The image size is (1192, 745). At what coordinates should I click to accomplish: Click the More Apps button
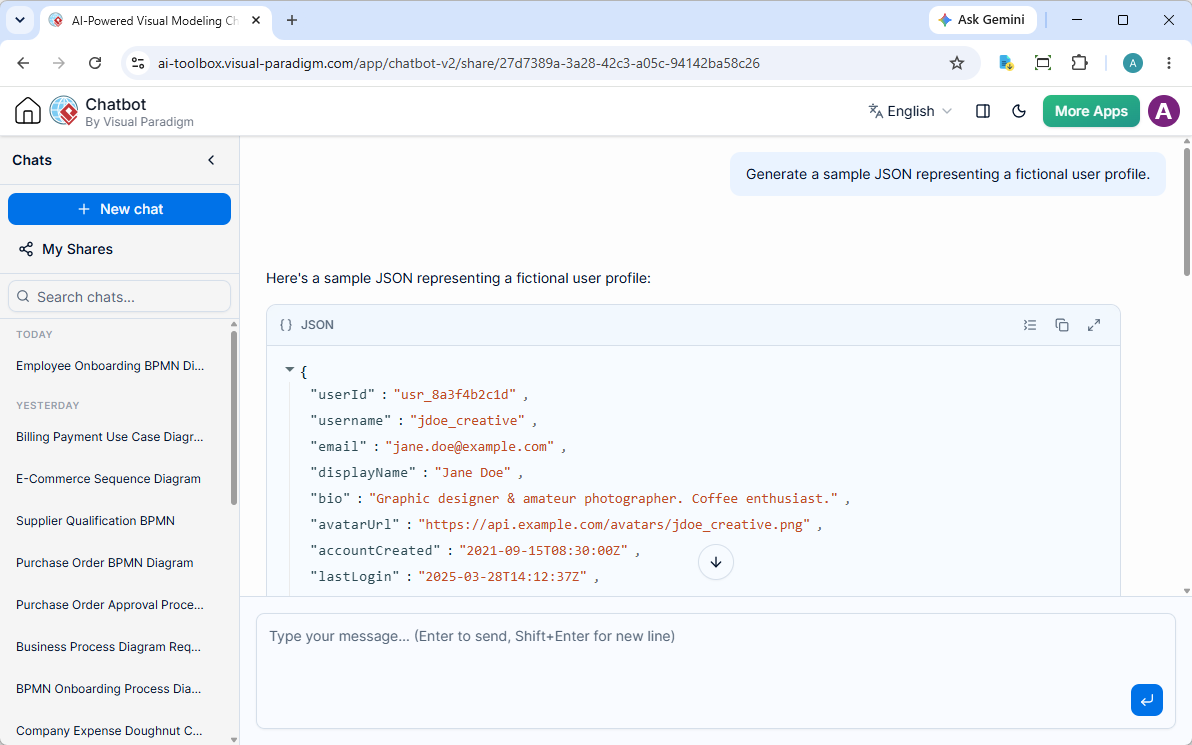click(1091, 111)
